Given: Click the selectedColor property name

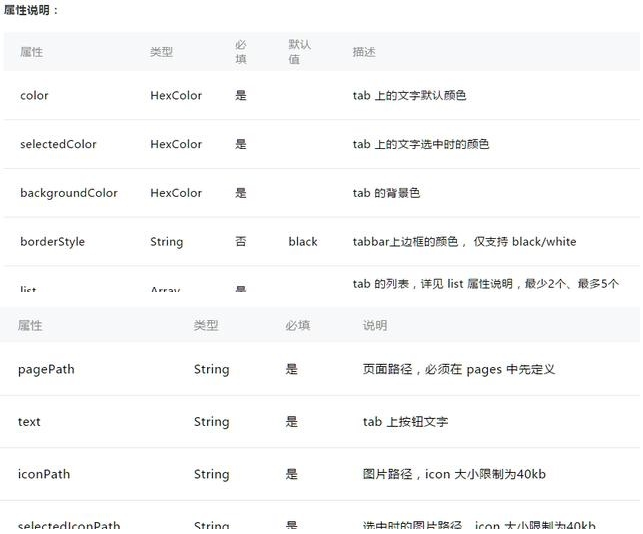Looking at the screenshot, I should [58, 145].
